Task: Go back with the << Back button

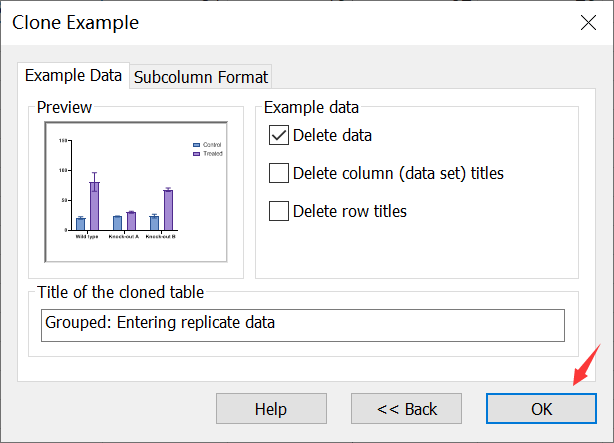Action: pyautogui.click(x=405, y=408)
